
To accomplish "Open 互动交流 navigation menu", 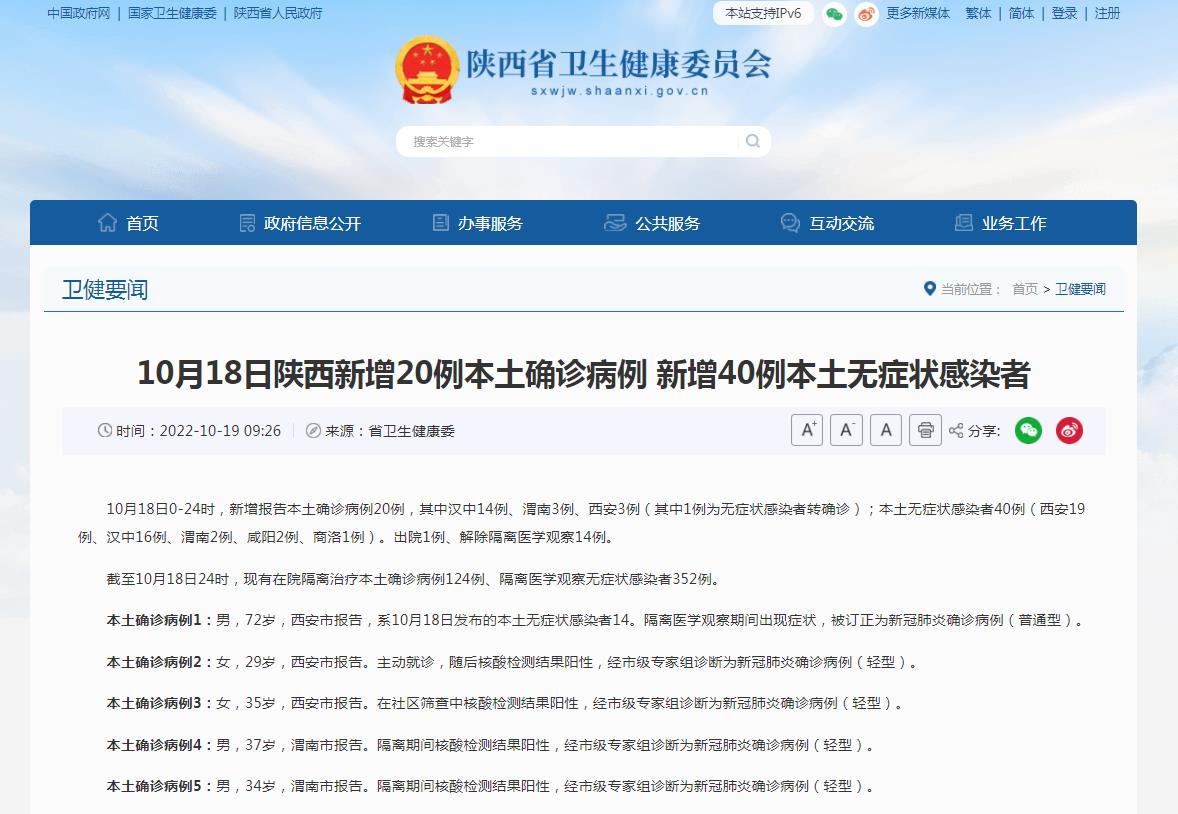I will tap(841, 223).
